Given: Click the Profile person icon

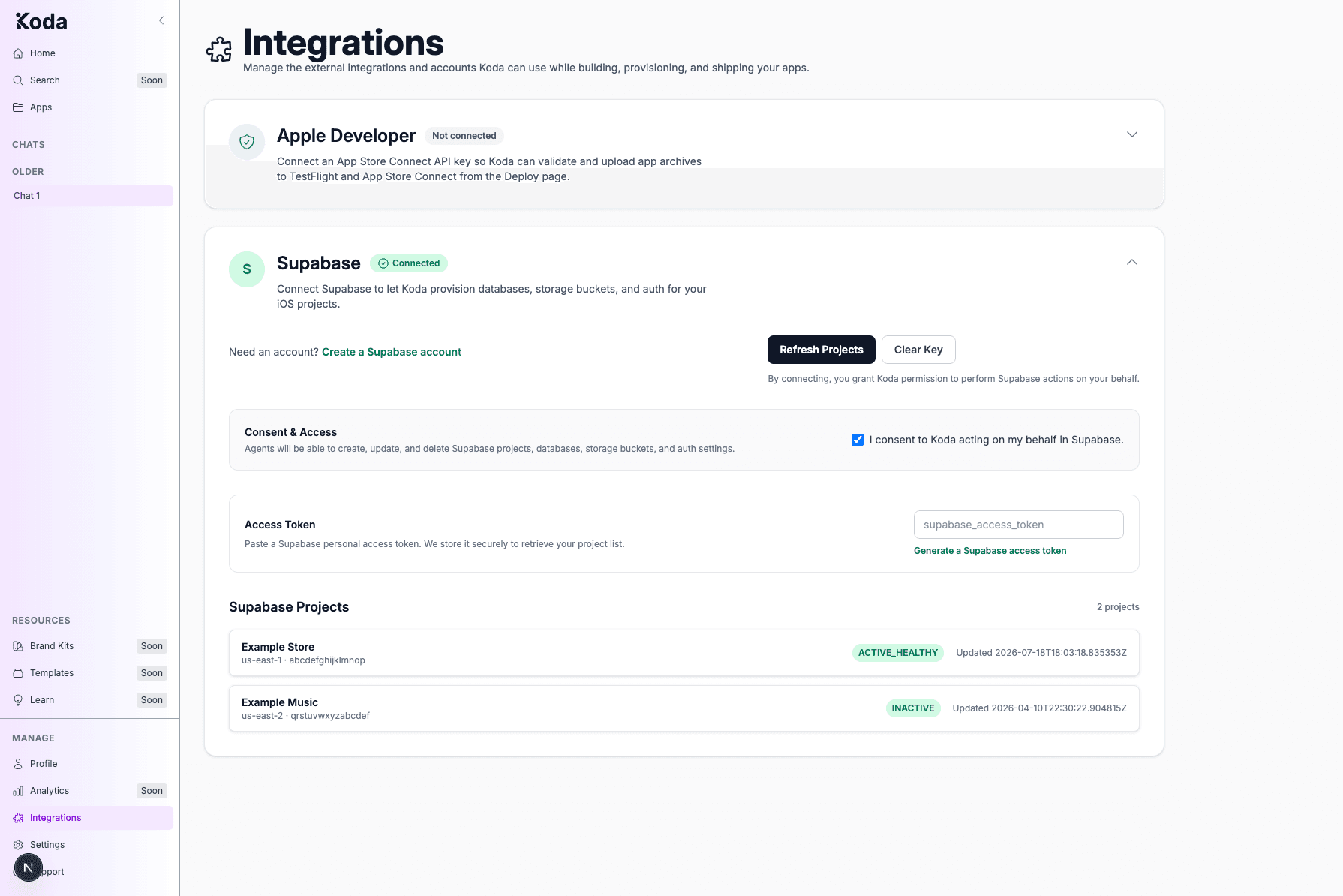Looking at the screenshot, I should pyautogui.click(x=18, y=764).
